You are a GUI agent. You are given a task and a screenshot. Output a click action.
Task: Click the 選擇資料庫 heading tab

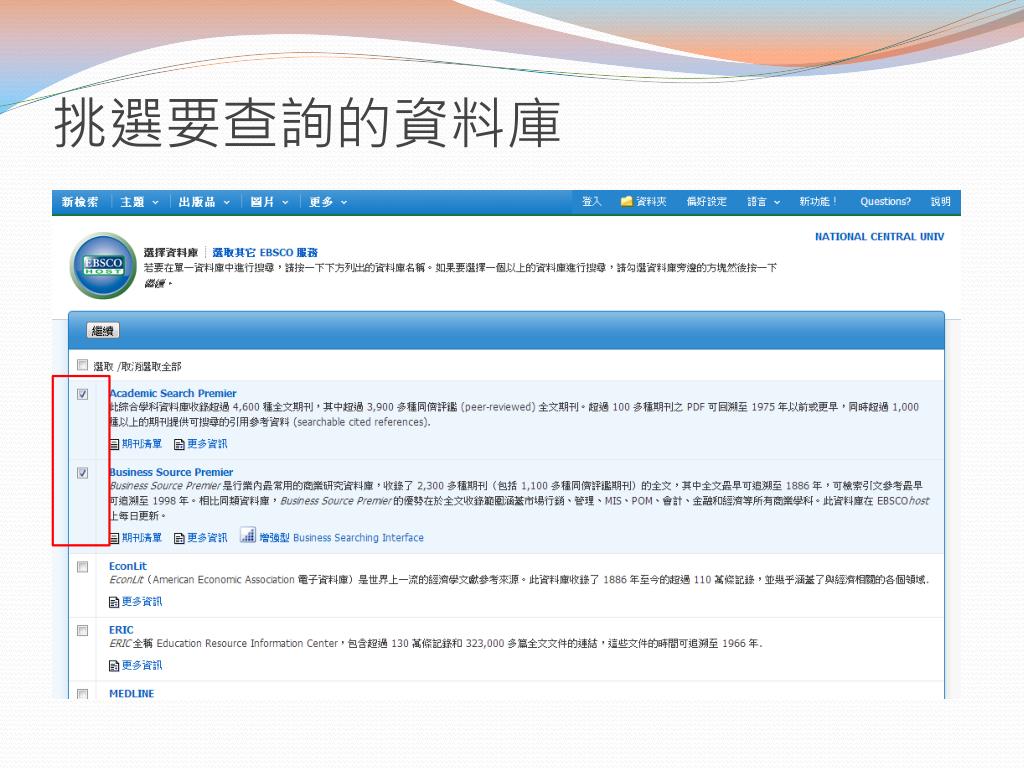click(x=170, y=253)
